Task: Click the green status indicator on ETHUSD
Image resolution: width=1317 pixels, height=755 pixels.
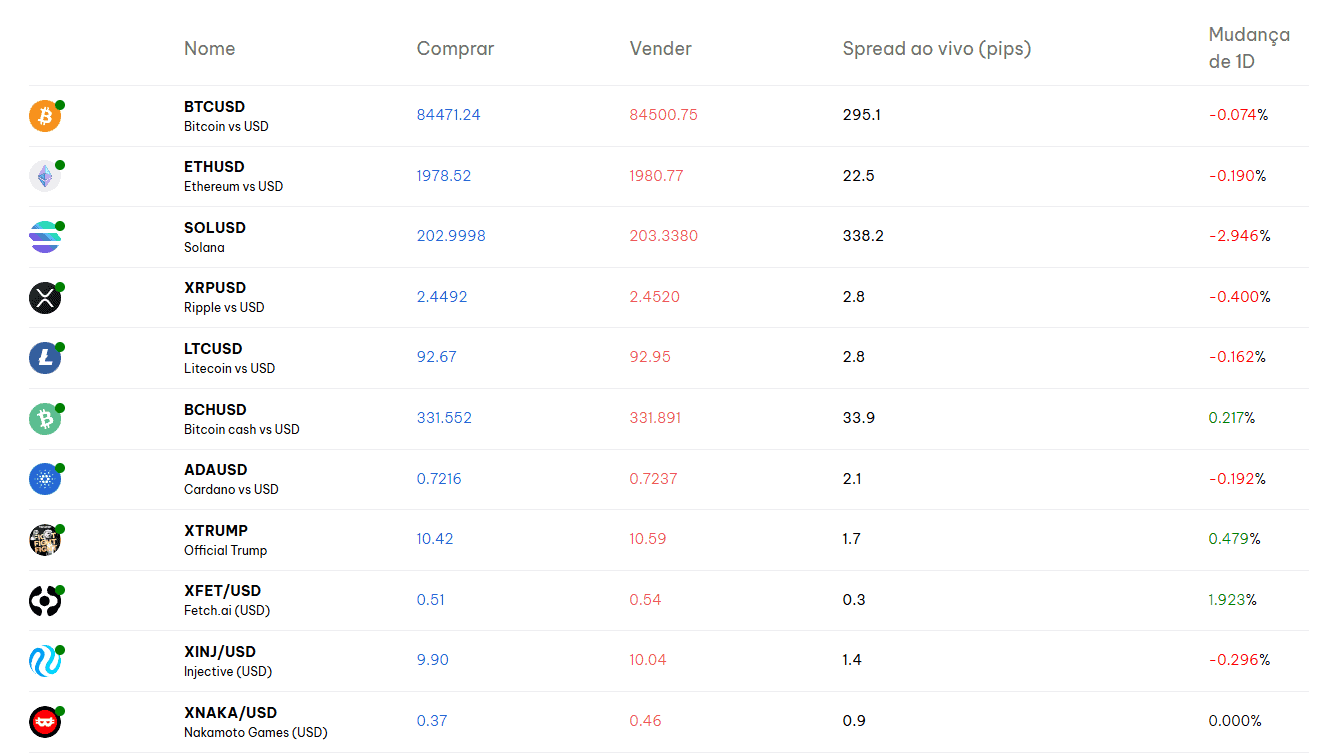Action: (58, 162)
